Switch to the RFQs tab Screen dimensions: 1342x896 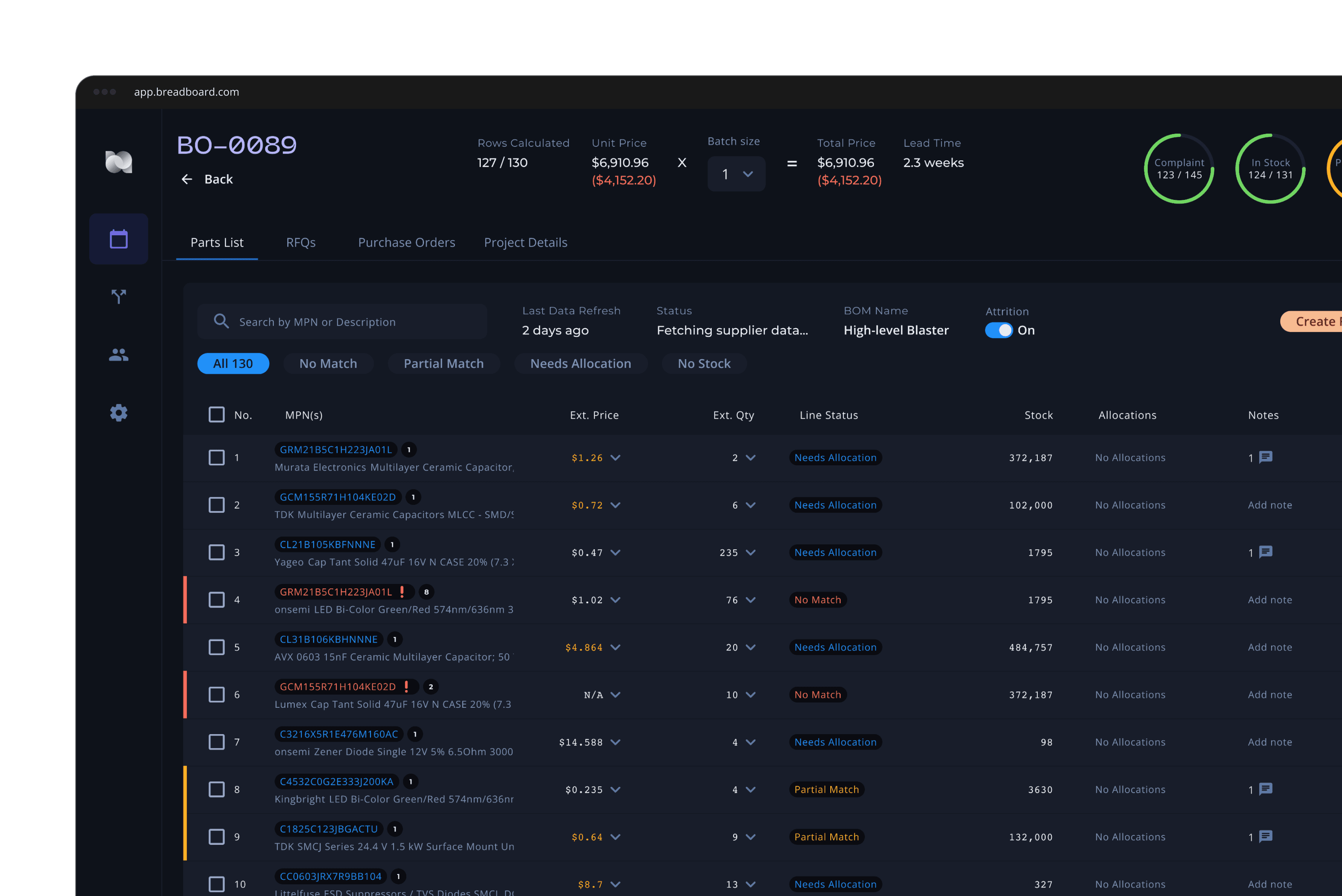click(300, 242)
